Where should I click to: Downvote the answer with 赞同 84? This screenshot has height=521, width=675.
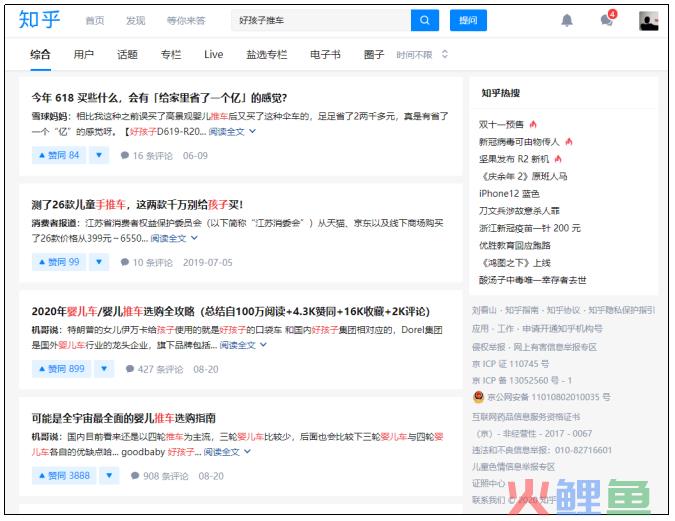[99, 155]
